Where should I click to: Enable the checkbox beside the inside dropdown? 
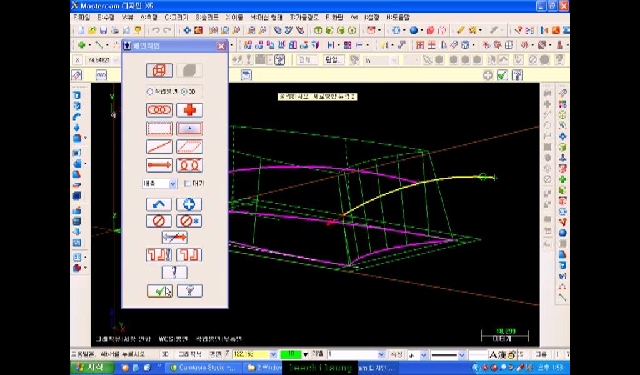coord(187,184)
